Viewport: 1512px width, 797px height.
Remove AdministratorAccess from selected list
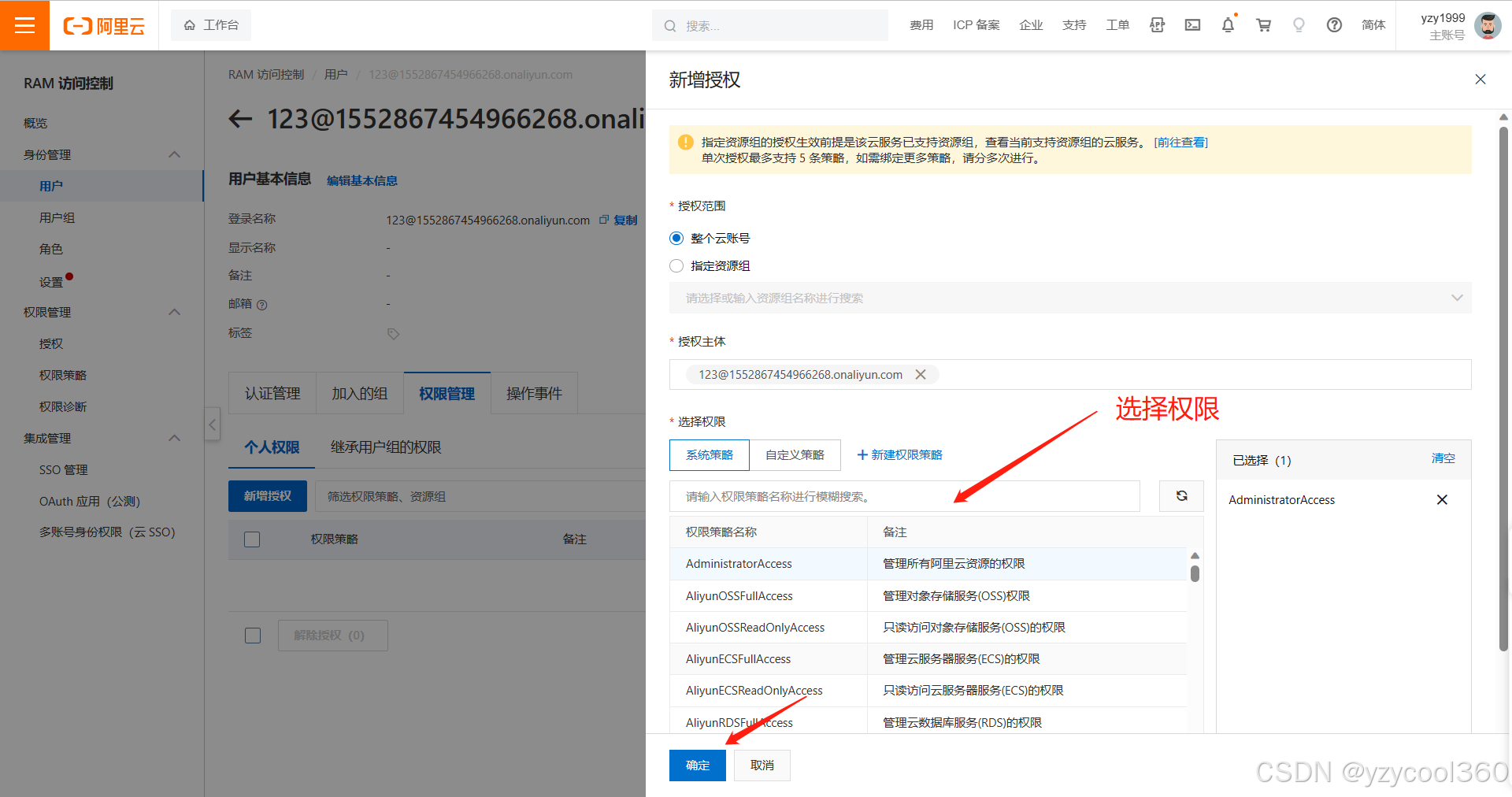[x=1442, y=500]
